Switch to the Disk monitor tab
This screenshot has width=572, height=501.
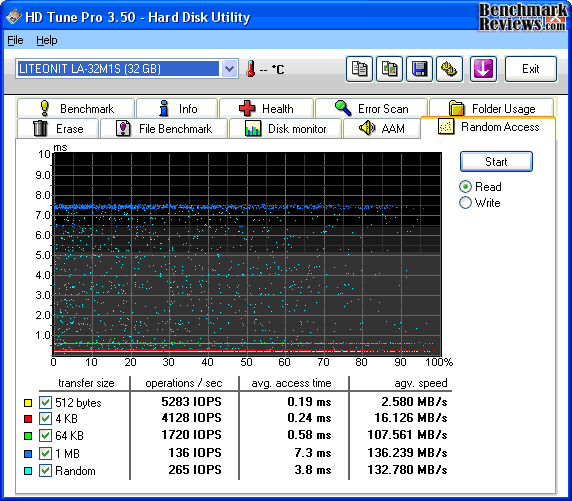[285, 128]
